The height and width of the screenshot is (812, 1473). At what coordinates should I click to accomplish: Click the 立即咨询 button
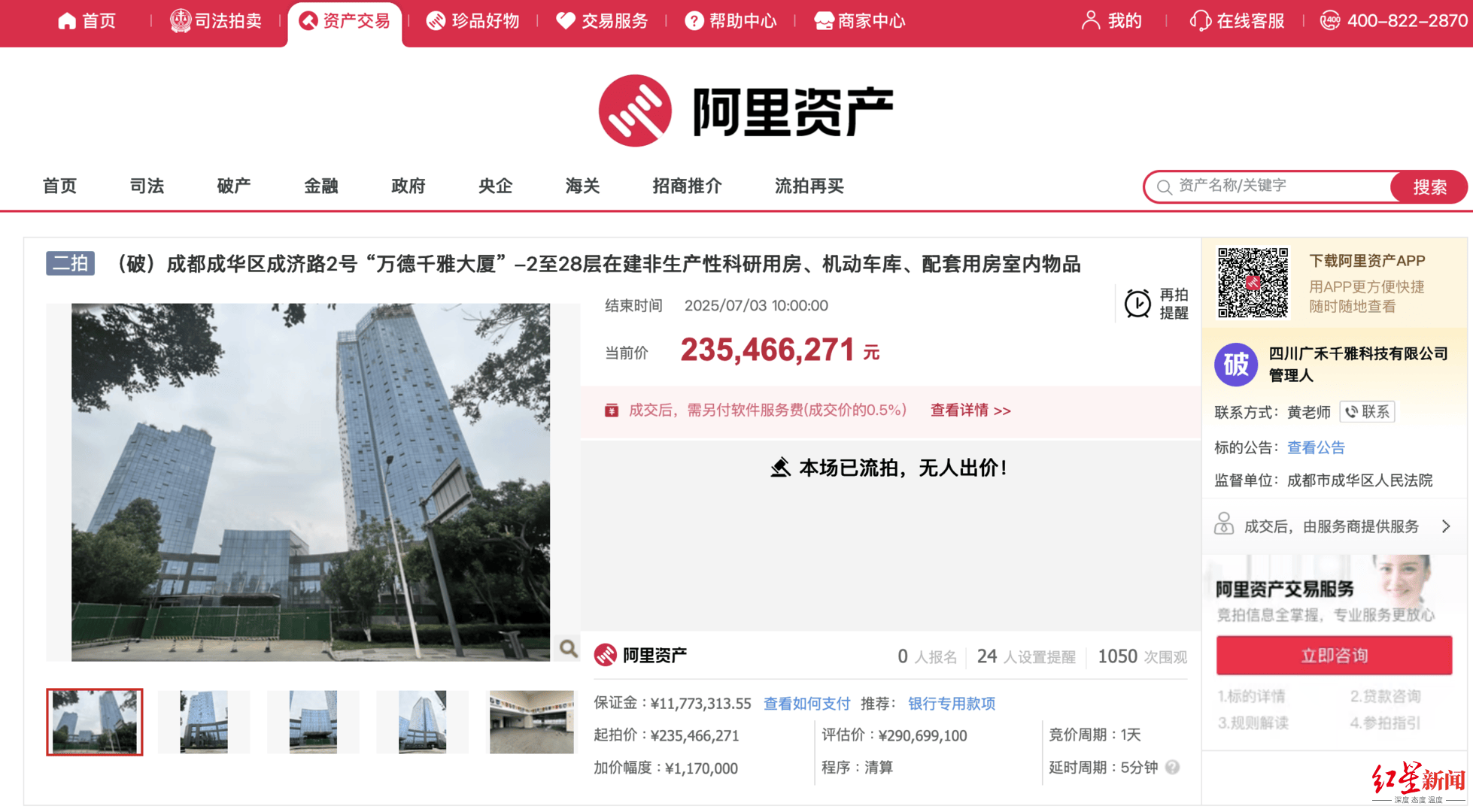(x=1334, y=656)
